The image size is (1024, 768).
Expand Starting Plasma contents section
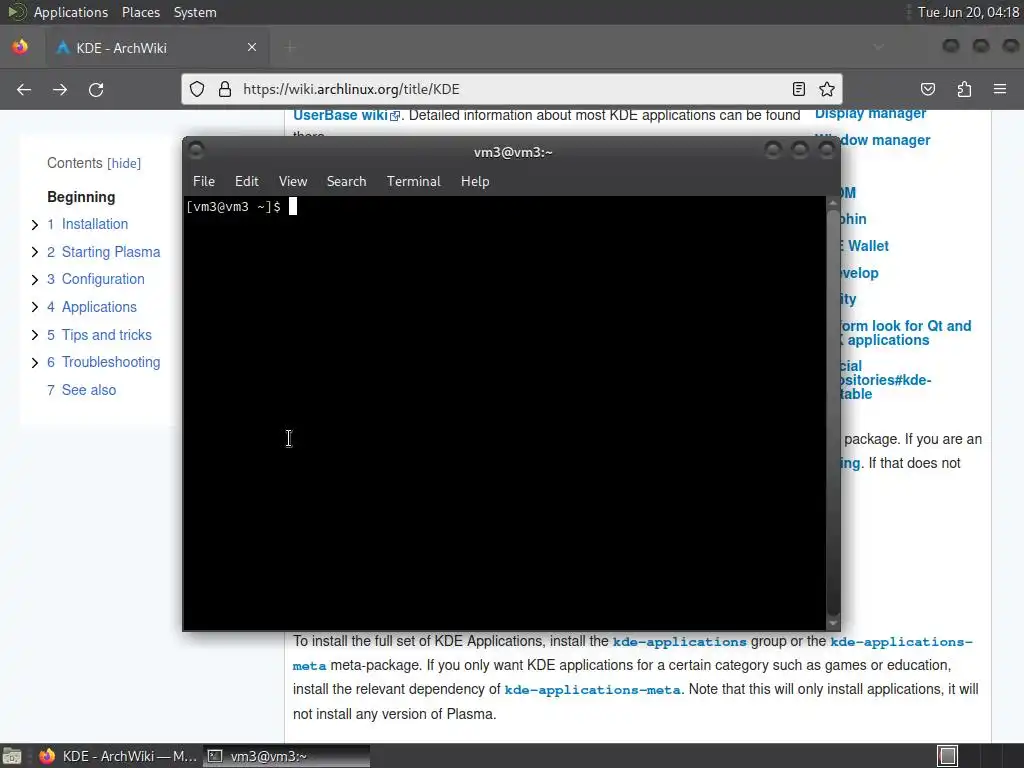[35, 252]
